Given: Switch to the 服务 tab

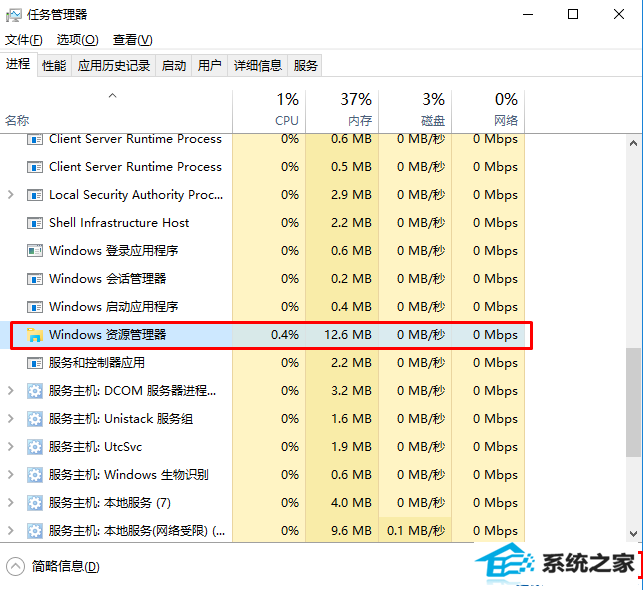Looking at the screenshot, I should pos(306,66).
